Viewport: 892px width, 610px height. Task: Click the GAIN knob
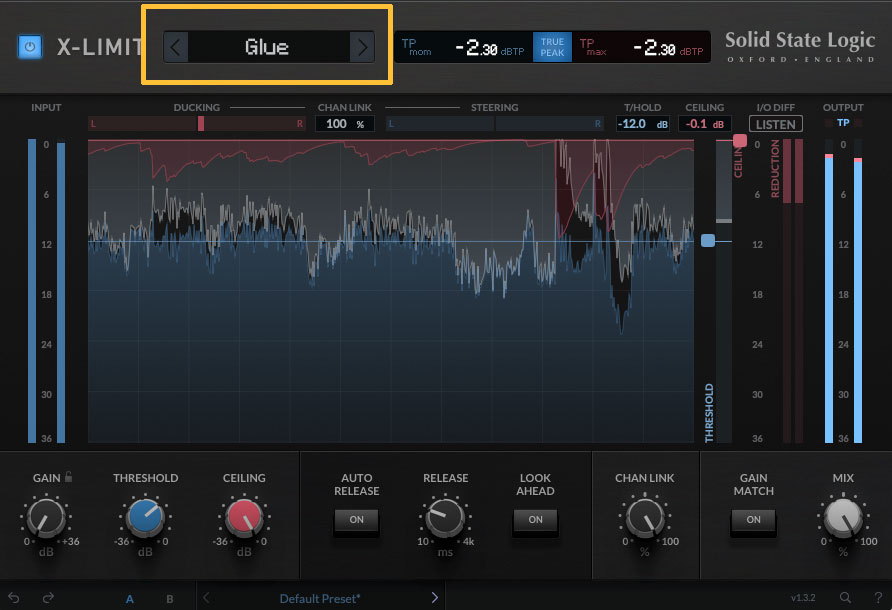pyautogui.click(x=46, y=517)
